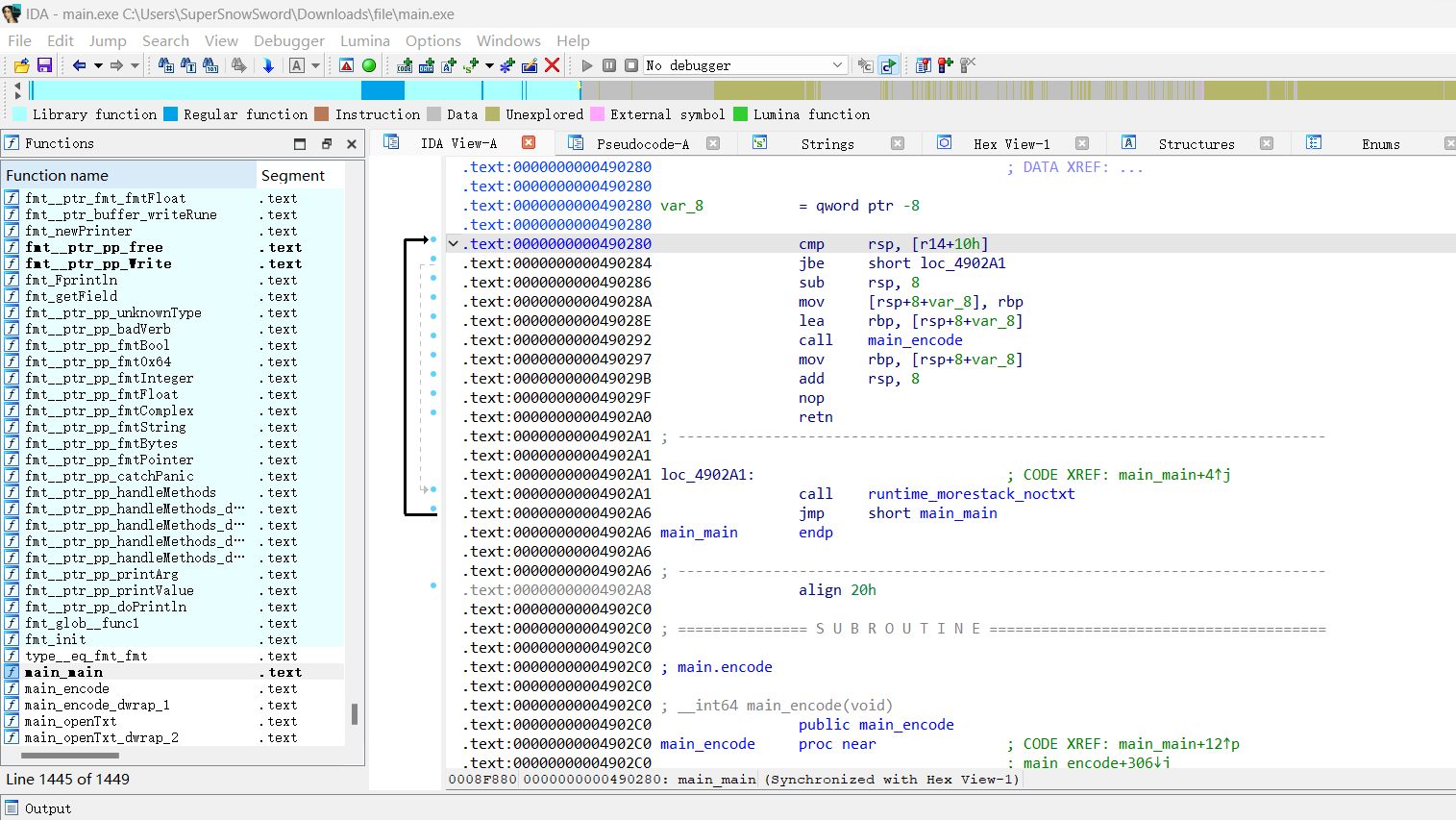Open the Debugger menu
This screenshot has height=820, width=1456.
[288, 40]
